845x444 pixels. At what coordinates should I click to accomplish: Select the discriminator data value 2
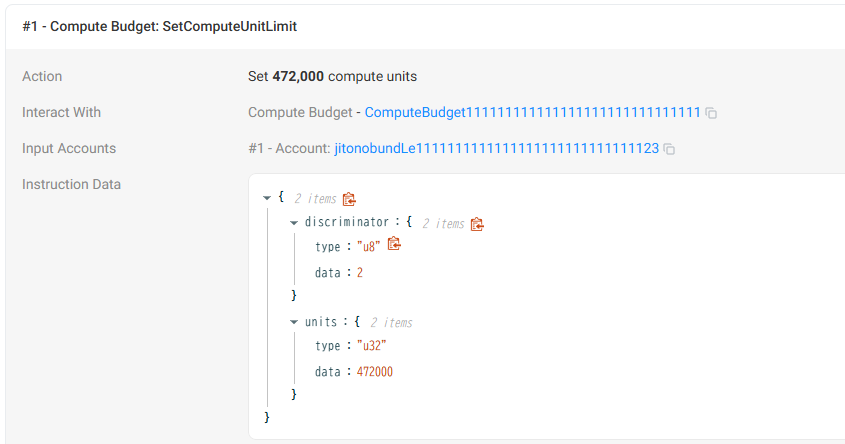(360, 272)
